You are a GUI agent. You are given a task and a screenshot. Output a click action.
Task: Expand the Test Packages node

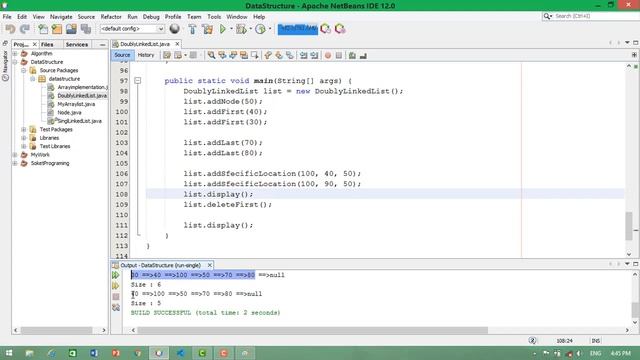(x=24, y=129)
